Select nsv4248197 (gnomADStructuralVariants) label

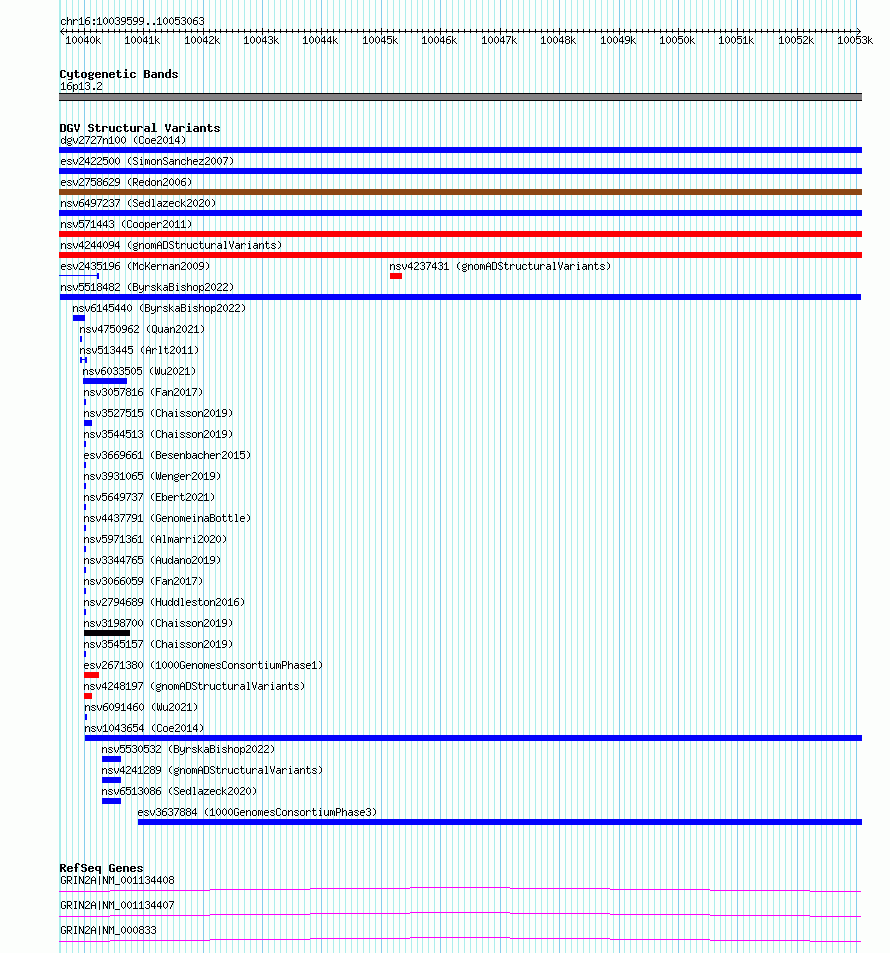194,686
